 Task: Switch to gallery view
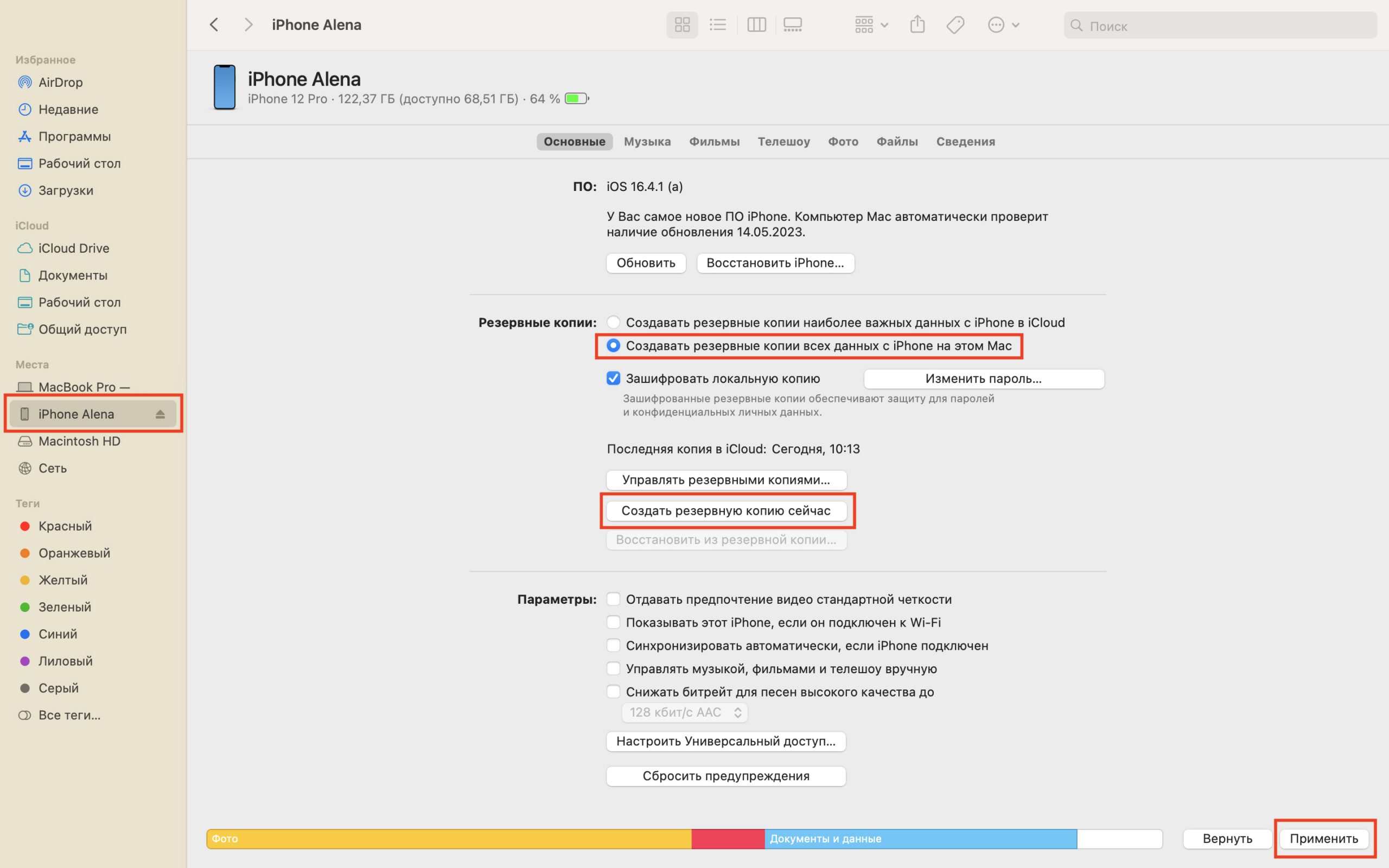(x=793, y=25)
